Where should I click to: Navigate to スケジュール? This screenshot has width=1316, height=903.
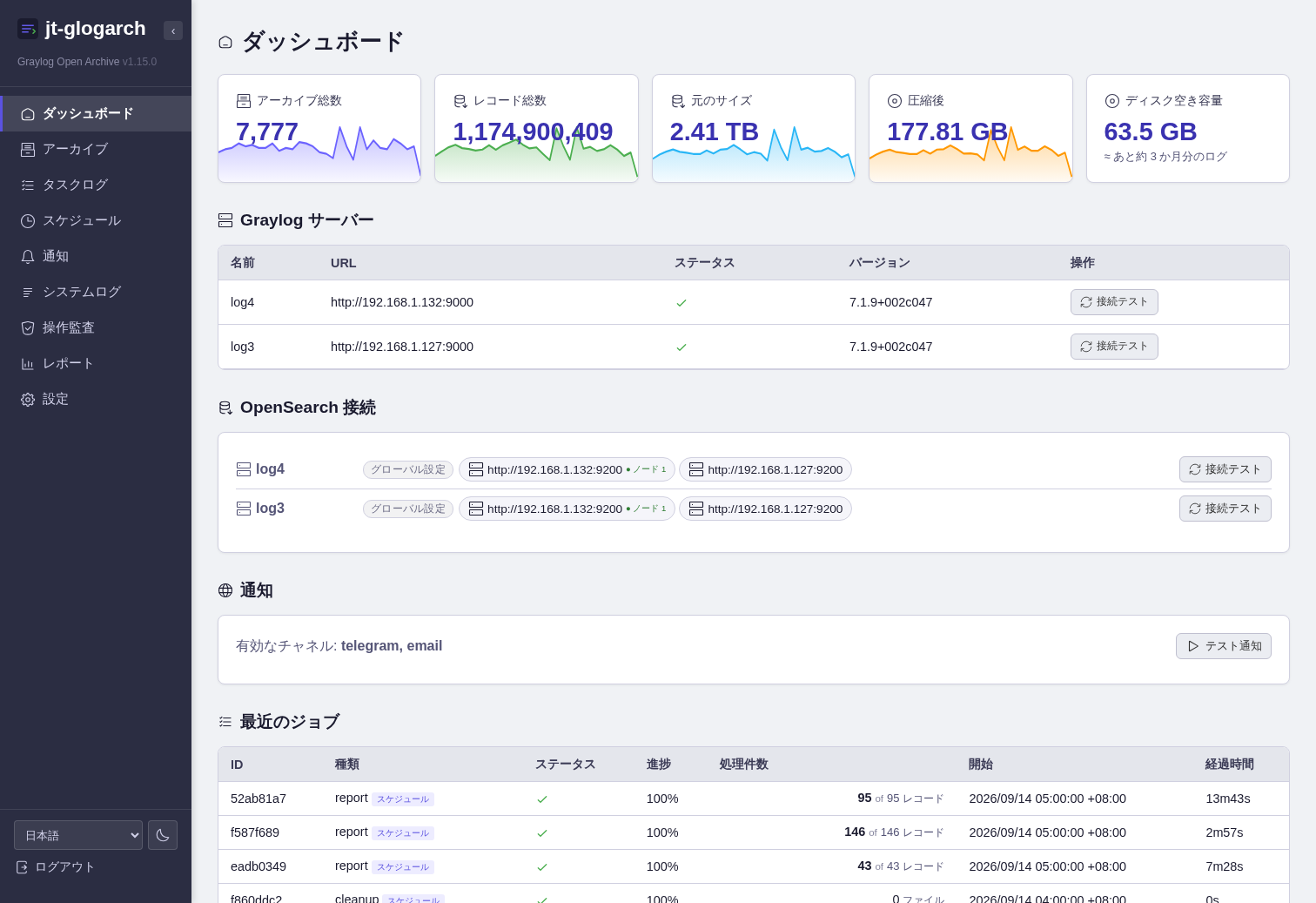click(x=96, y=221)
